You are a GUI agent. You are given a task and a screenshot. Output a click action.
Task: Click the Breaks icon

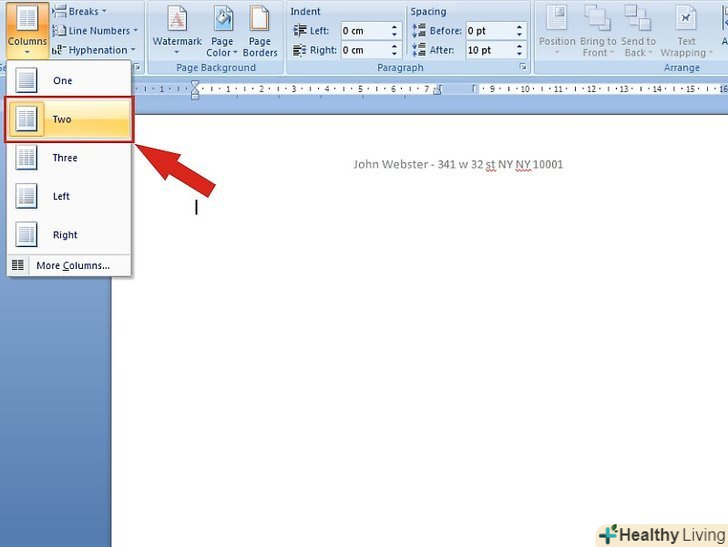(59, 11)
